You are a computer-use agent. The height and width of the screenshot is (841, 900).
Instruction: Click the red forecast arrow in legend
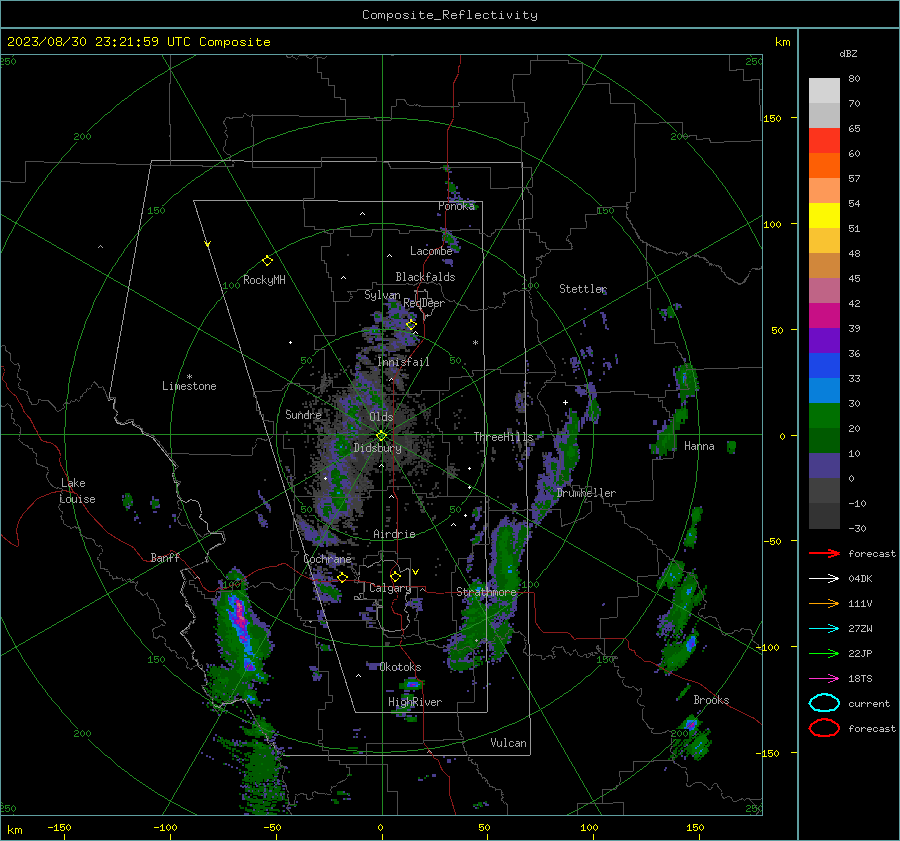click(x=824, y=553)
